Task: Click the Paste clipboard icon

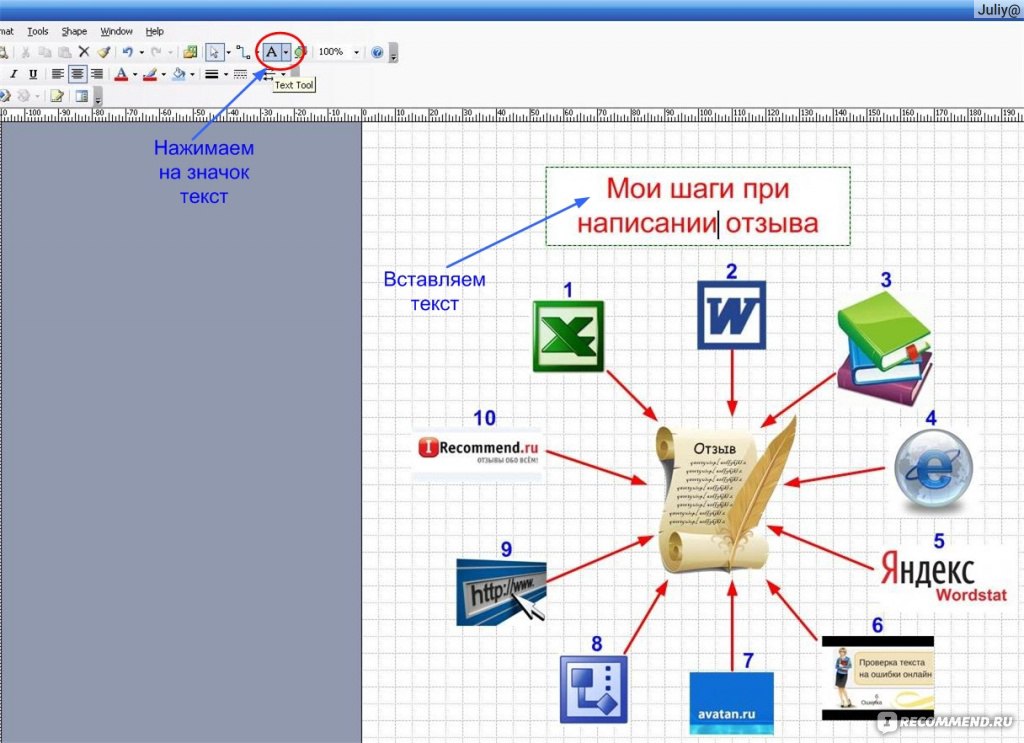Action: [65, 52]
